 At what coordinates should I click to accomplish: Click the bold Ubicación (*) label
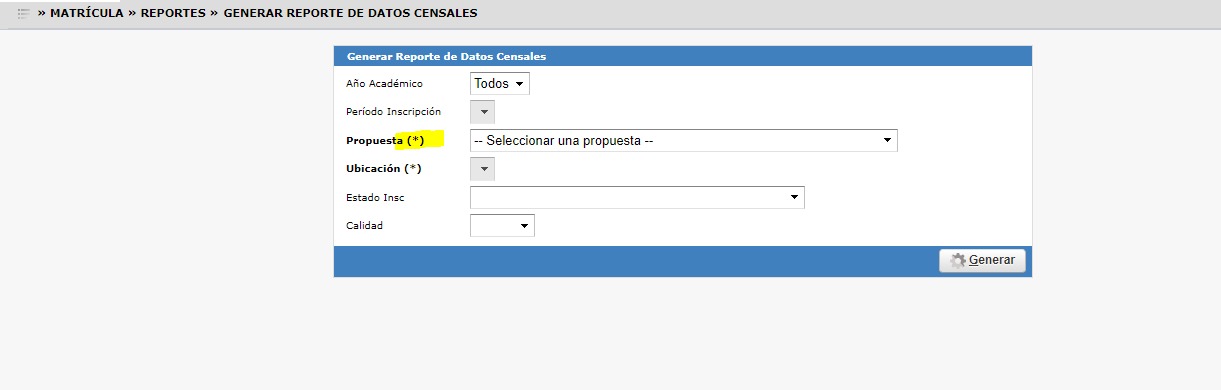click(384, 169)
